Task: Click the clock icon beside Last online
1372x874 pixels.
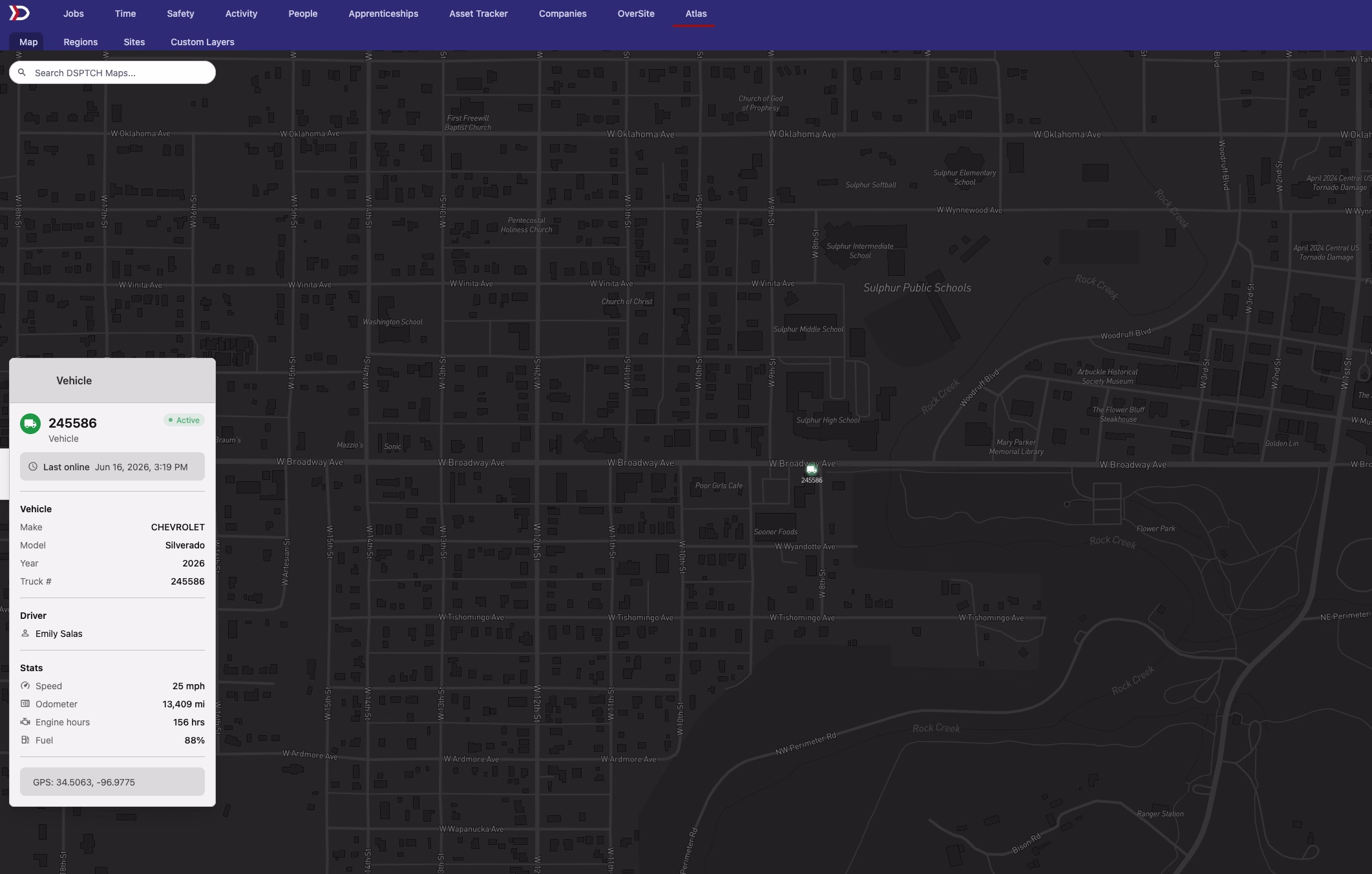Action: (x=33, y=466)
